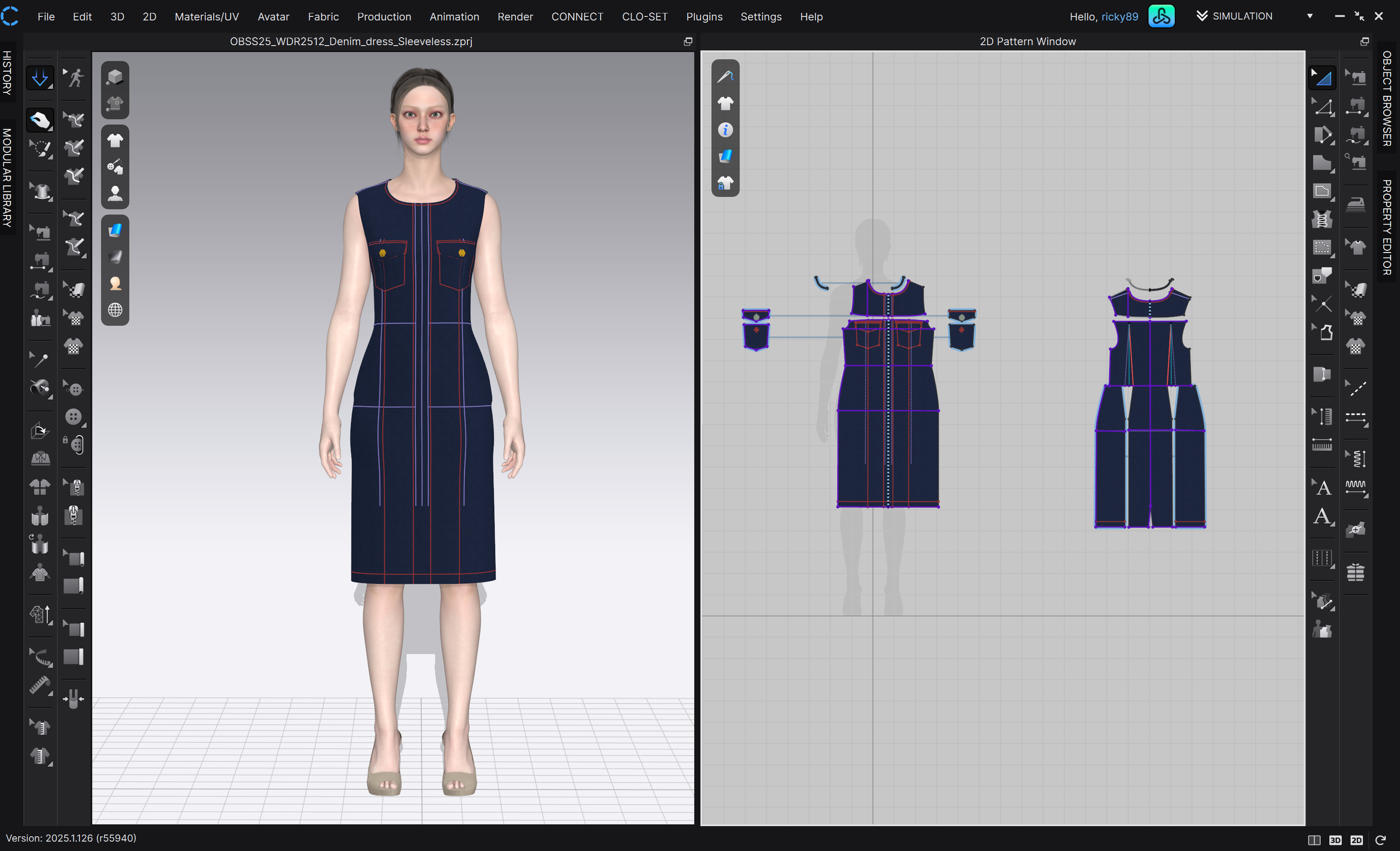Open the Avatar menu
Screen dimensions: 1400x851
click(273, 16)
